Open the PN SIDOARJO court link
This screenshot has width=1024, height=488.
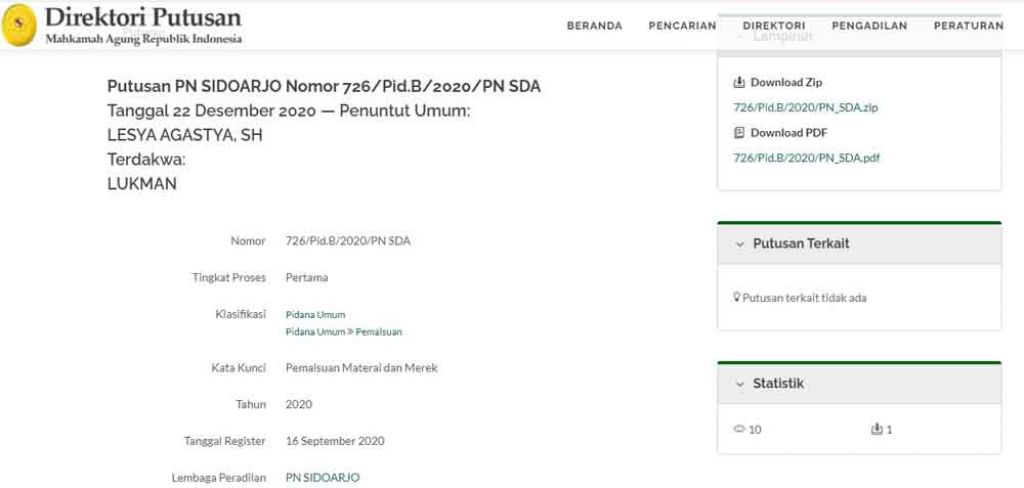point(323,478)
